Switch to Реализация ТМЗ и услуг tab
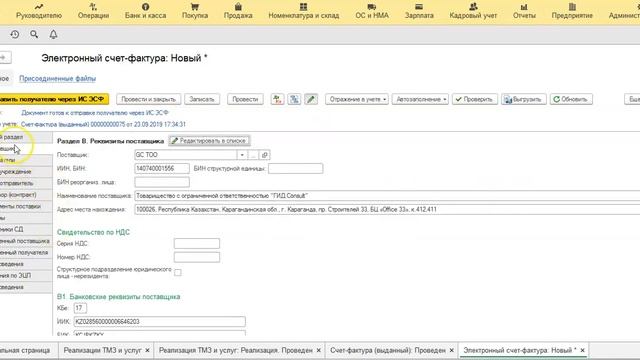 (x=102, y=350)
